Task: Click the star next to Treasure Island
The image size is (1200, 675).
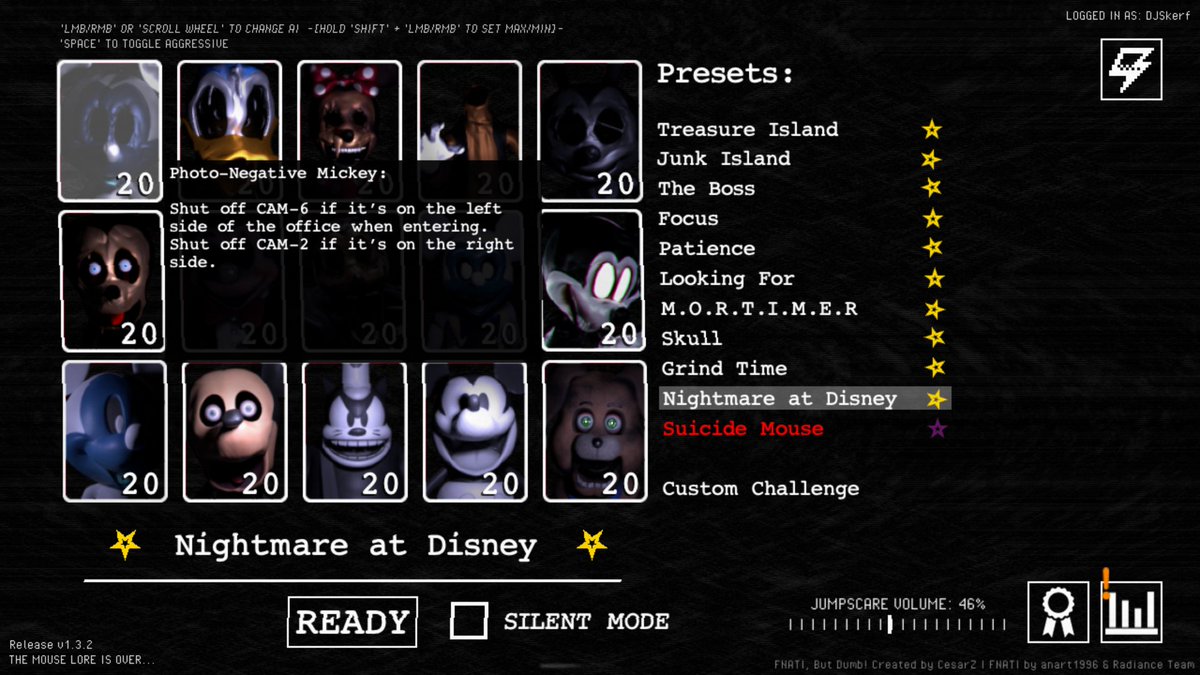Action: [932, 129]
